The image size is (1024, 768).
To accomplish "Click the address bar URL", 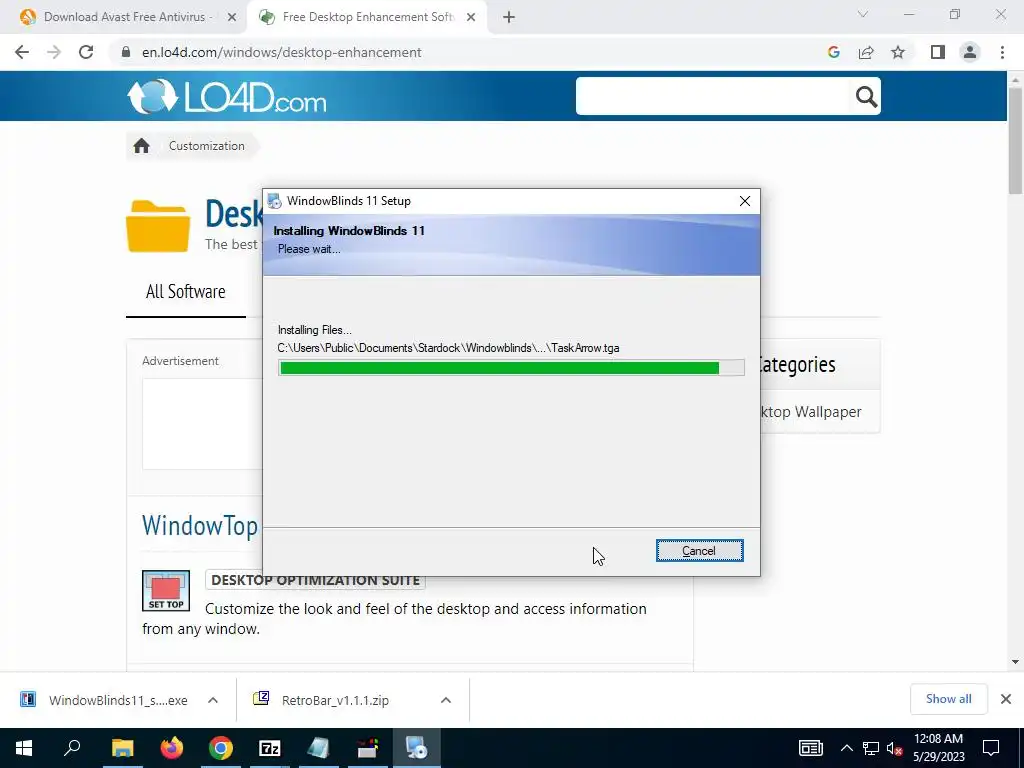I will coord(281,52).
